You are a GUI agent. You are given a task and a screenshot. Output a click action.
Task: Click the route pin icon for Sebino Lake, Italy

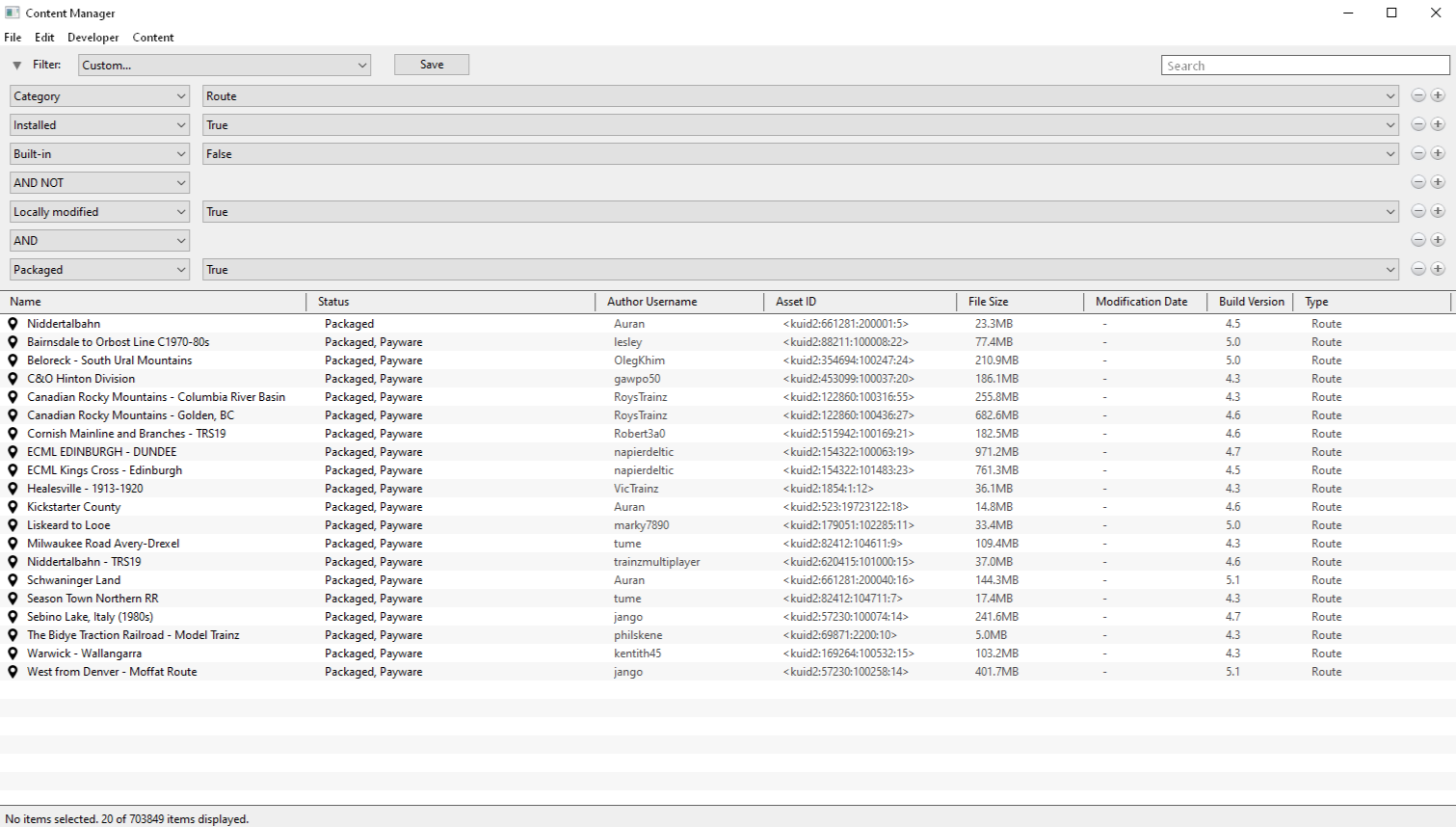point(13,617)
